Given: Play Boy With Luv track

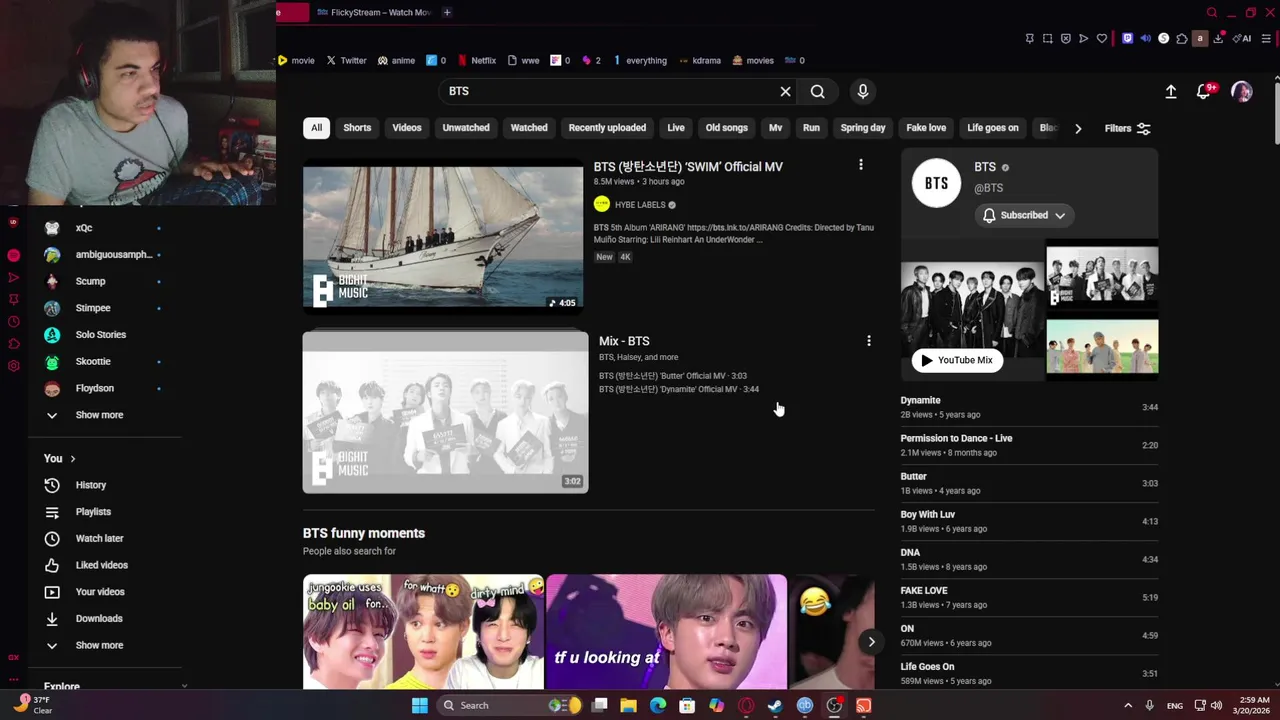Looking at the screenshot, I should [1029, 521].
